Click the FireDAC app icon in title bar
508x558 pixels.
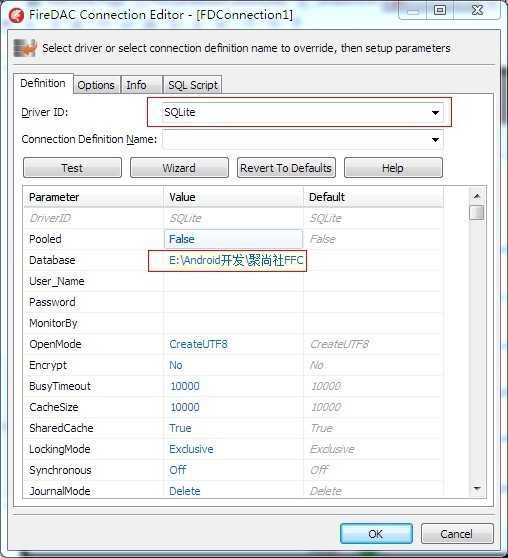[16, 15]
